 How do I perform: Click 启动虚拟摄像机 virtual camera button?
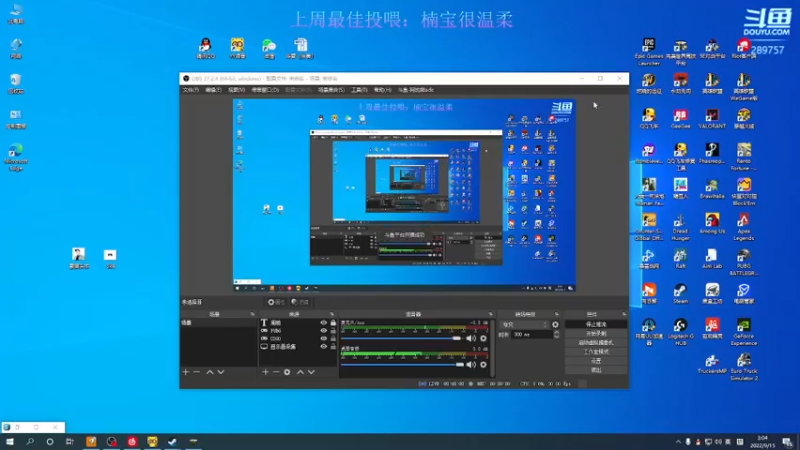point(596,343)
